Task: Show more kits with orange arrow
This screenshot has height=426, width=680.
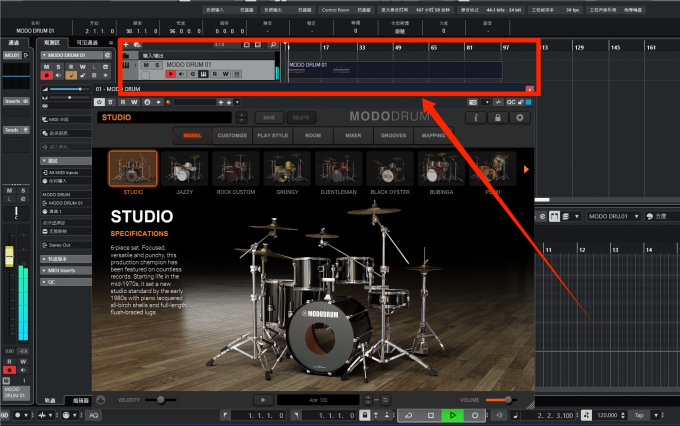Action: point(526,169)
